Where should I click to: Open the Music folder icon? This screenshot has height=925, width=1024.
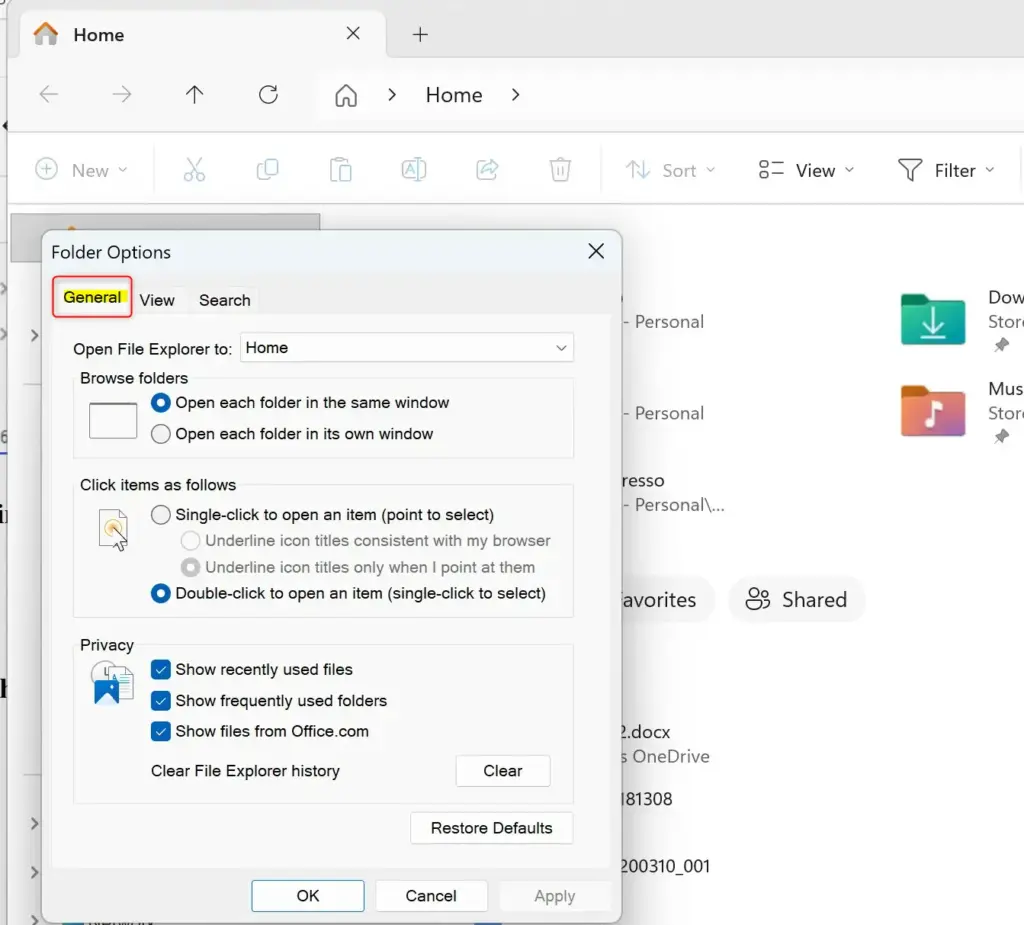coord(933,411)
